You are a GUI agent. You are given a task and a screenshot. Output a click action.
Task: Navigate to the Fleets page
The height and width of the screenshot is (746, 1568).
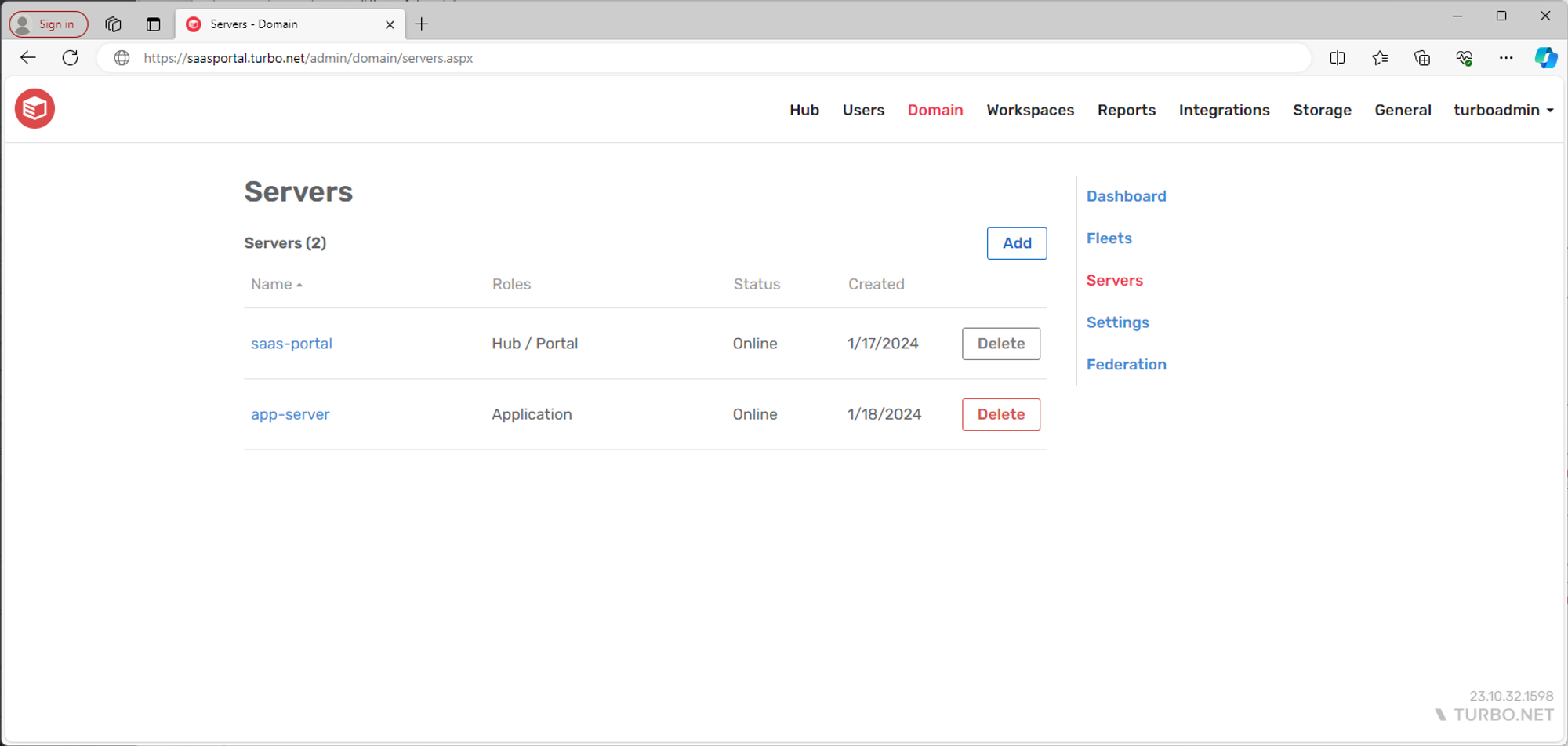(1109, 238)
